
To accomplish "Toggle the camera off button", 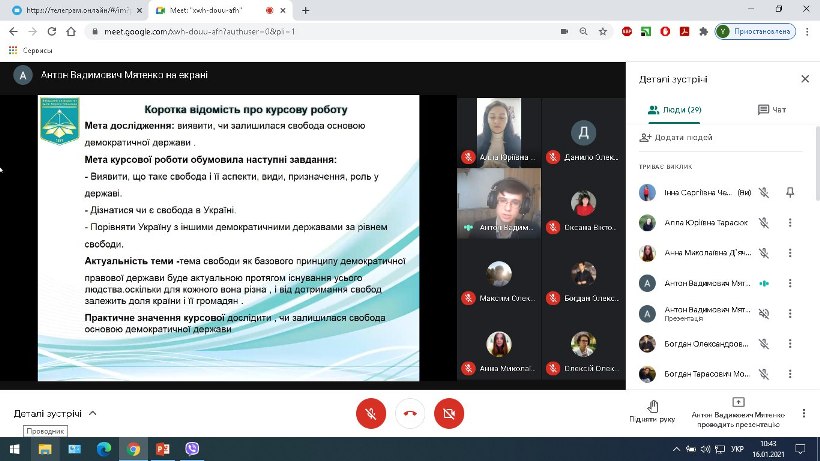I will coord(449,413).
